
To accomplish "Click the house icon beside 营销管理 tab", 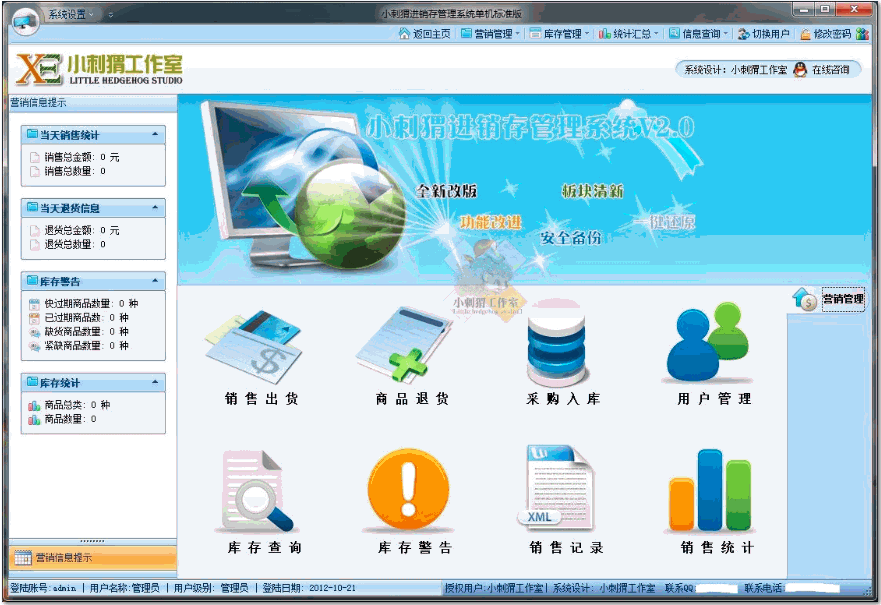I will point(805,299).
